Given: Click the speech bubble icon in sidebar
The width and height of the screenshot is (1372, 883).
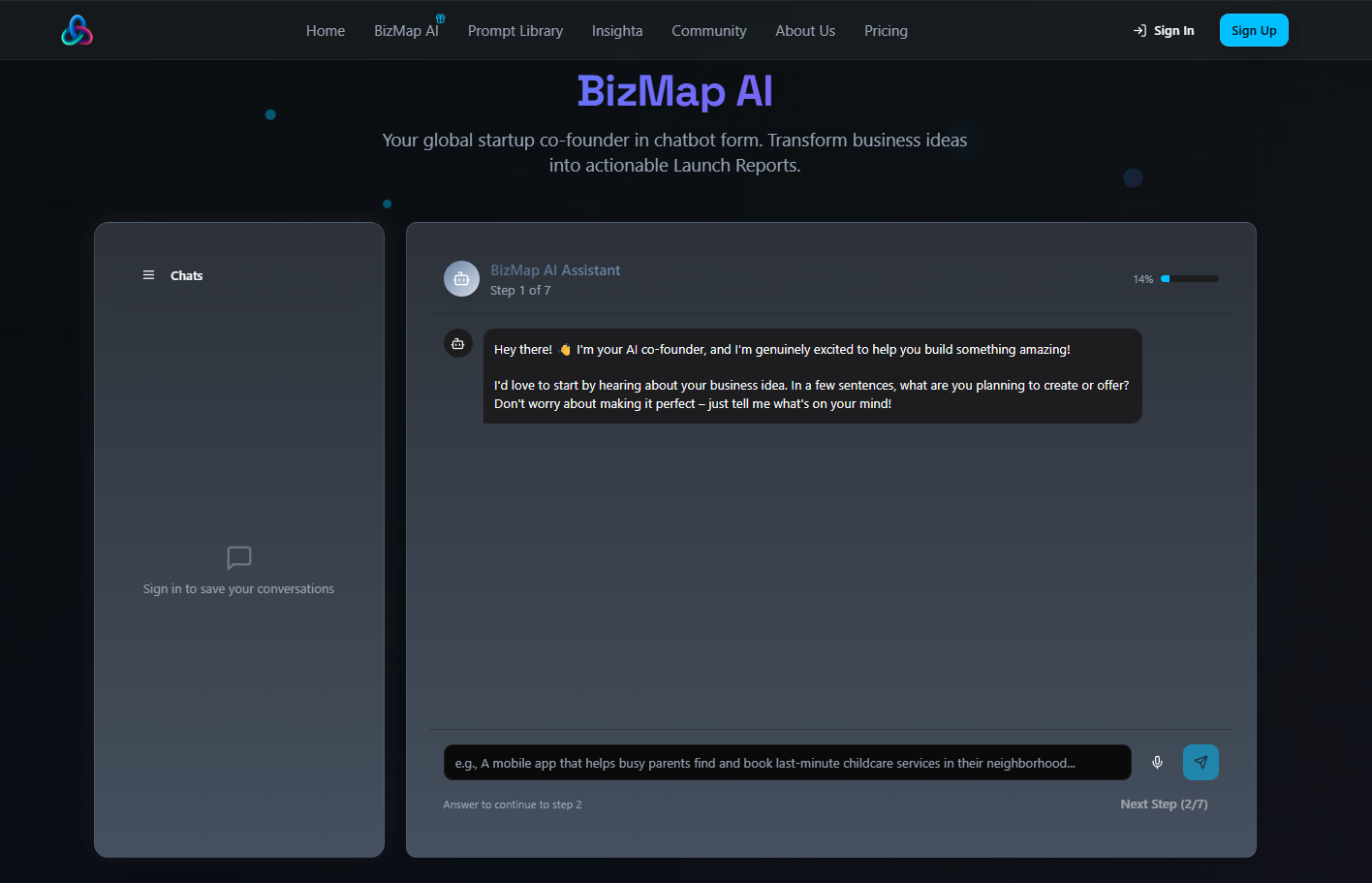Looking at the screenshot, I should [238, 558].
